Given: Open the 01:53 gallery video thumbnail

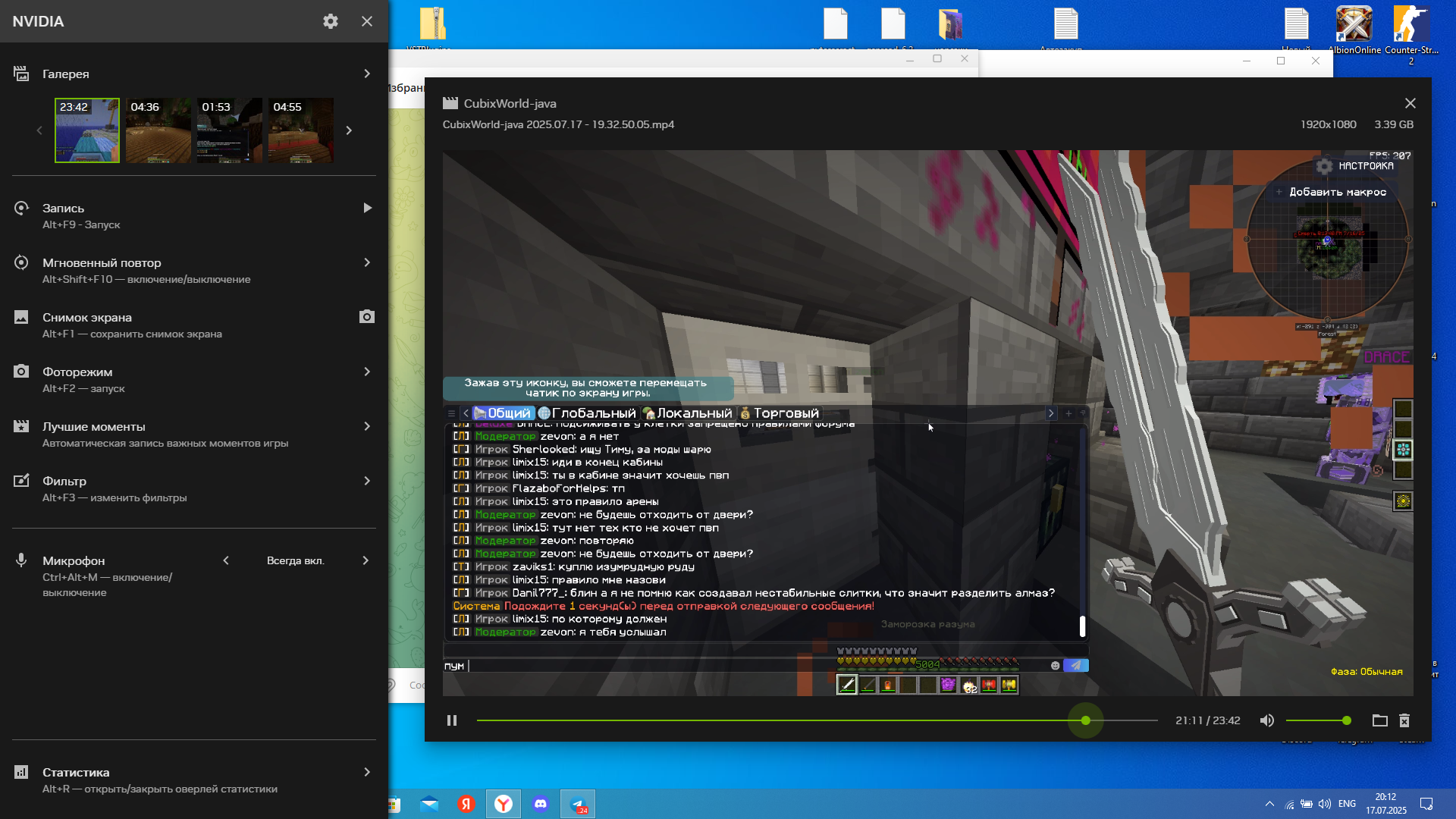Looking at the screenshot, I should [230, 130].
